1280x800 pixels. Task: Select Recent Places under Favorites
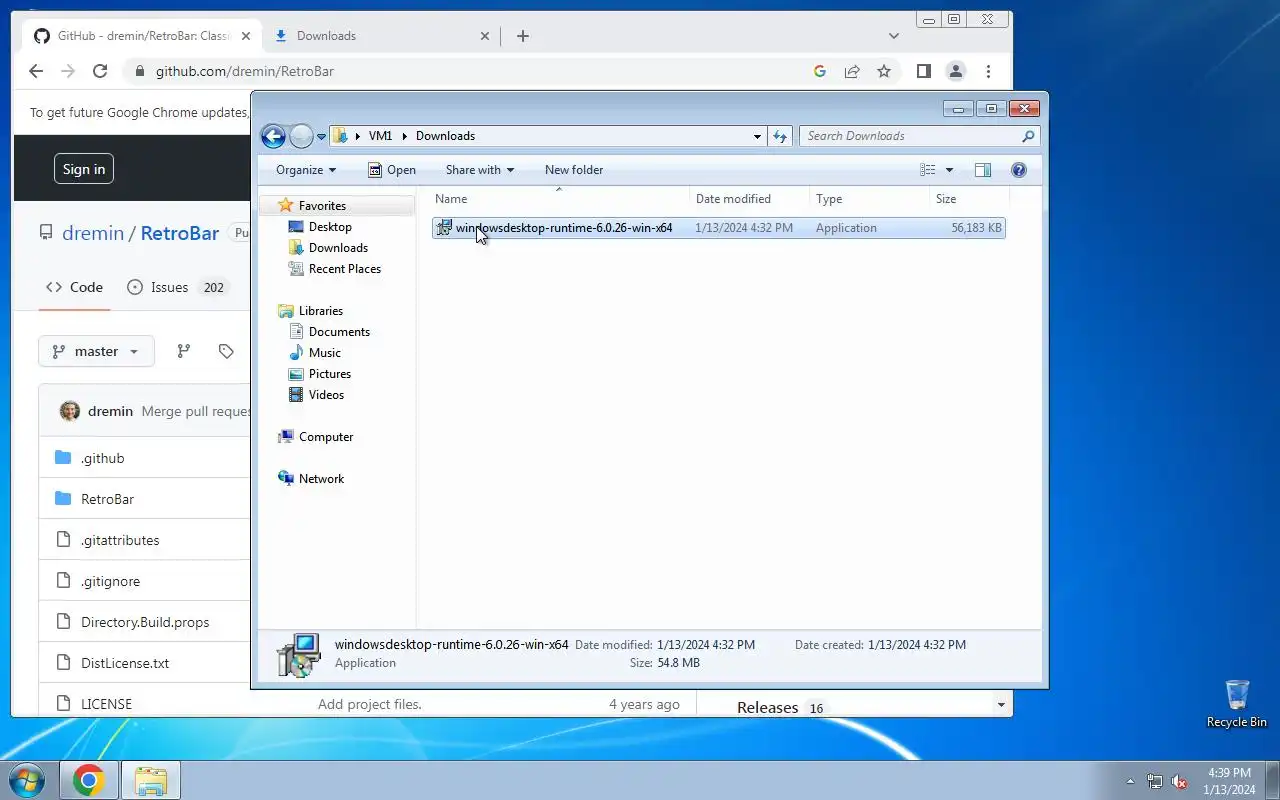coord(344,269)
